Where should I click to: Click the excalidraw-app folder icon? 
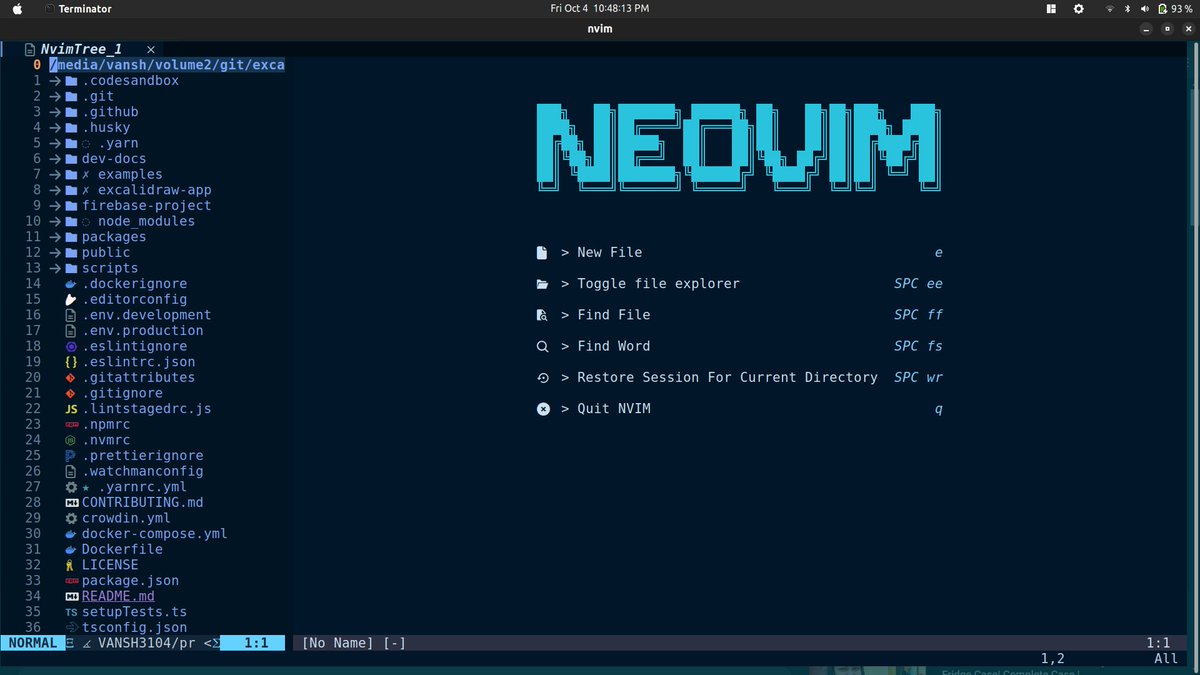pos(71,190)
